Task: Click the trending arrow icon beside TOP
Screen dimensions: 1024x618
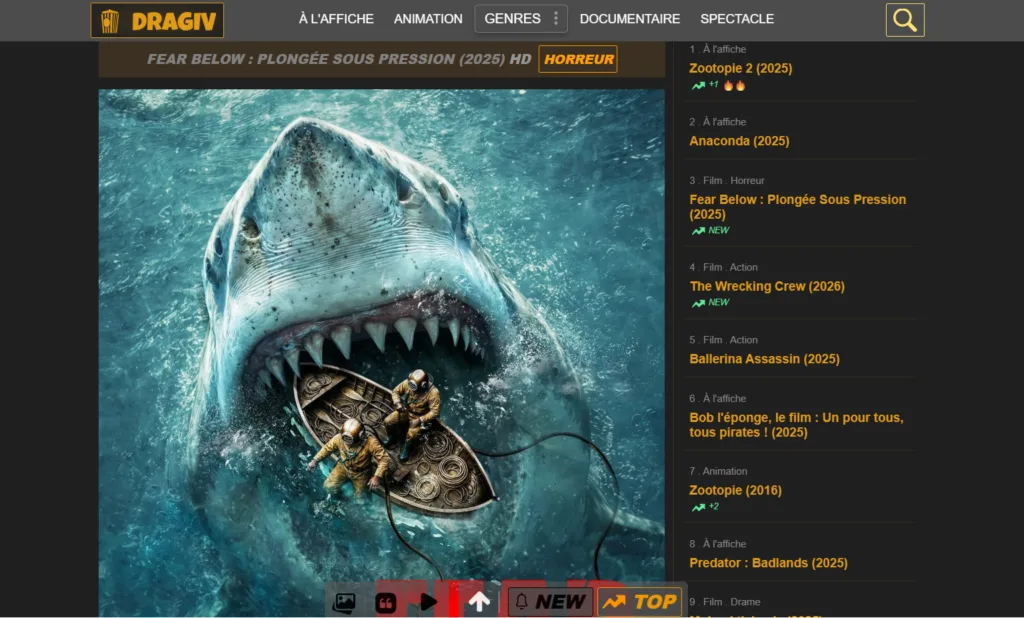Action: (614, 601)
